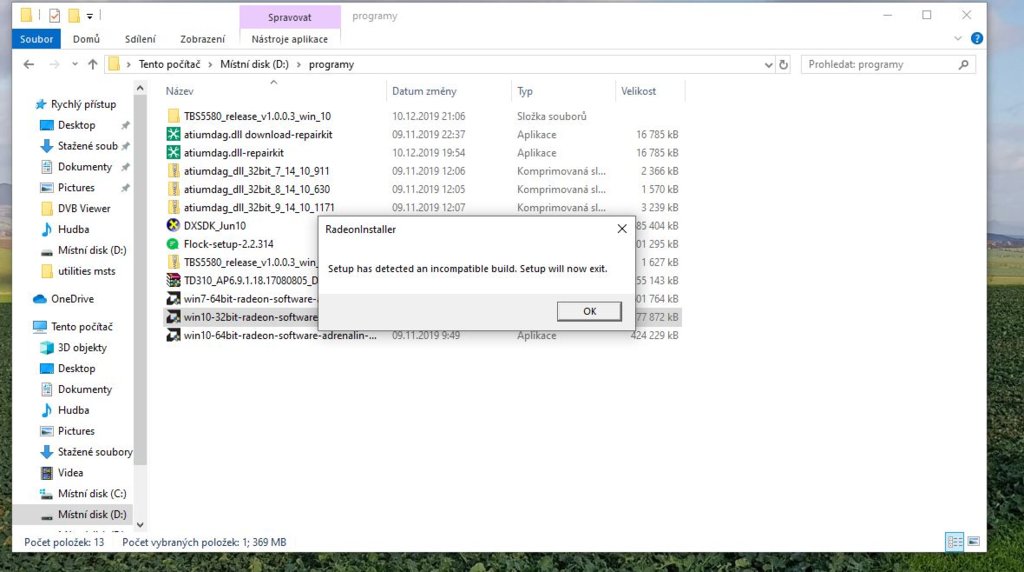Image resolution: width=1024 pixels, height=572 pixels.
Task: Open recent locations dropdown arrow
Action: [x=74, y=64]
